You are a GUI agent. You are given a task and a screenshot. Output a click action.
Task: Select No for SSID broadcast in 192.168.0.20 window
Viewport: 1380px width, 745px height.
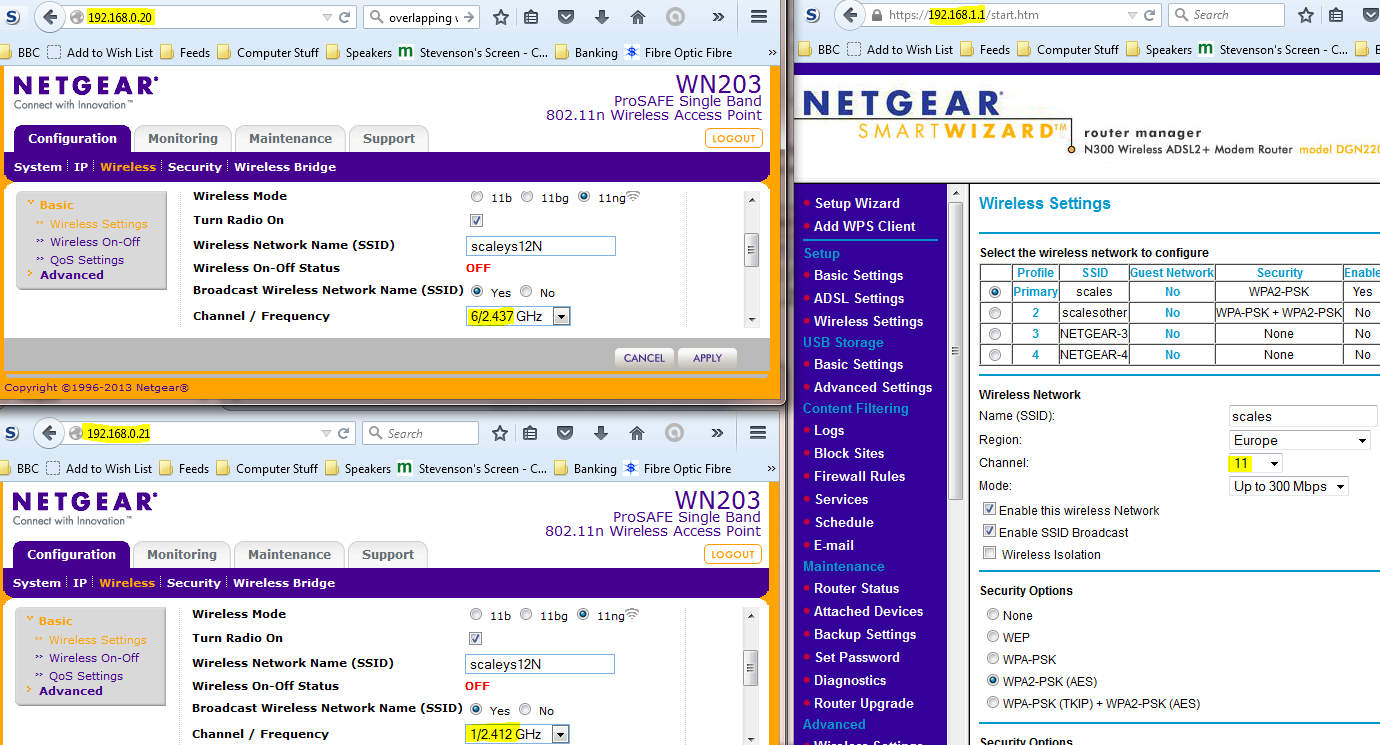(527, 292)
